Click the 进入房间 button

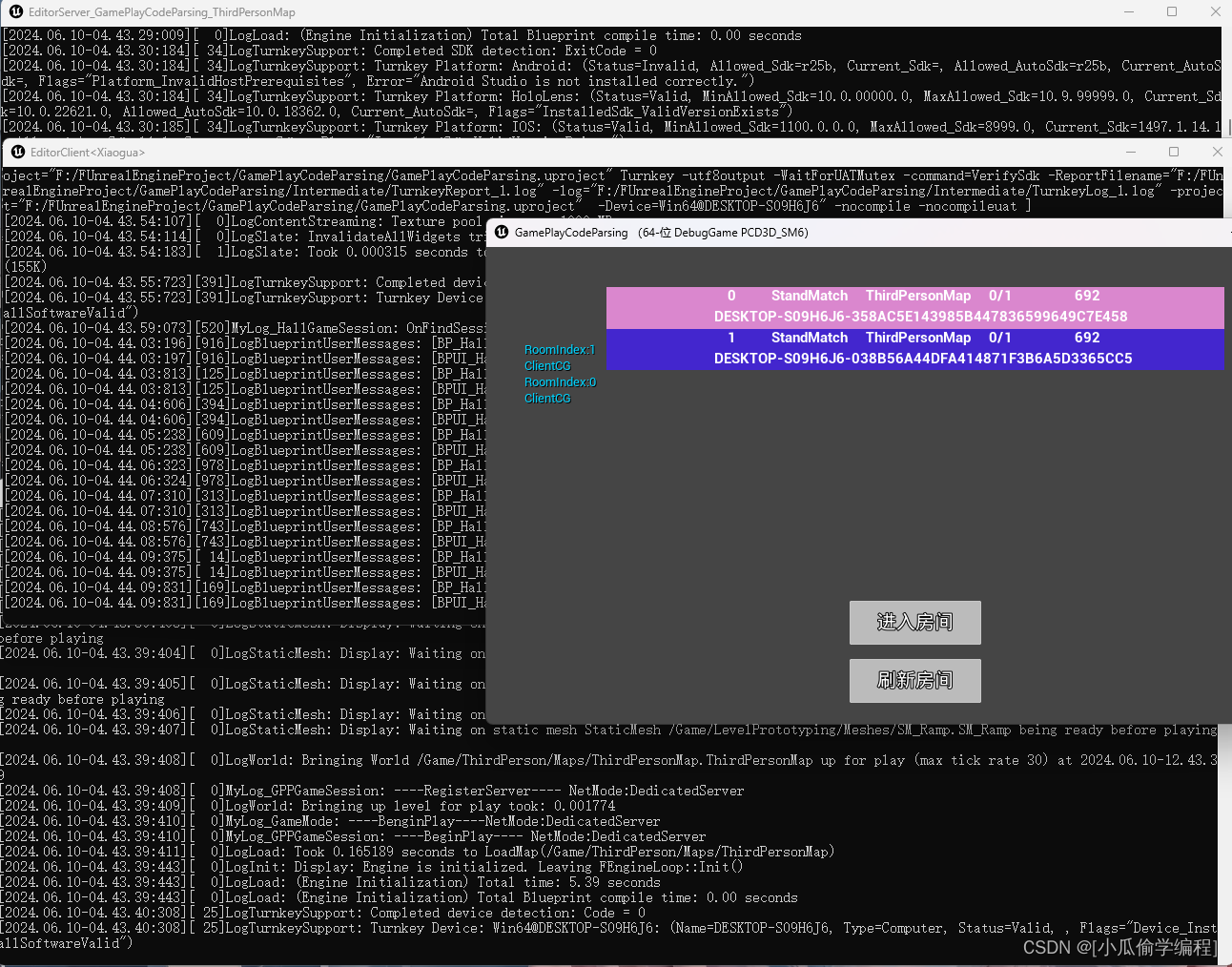point(914,622)
